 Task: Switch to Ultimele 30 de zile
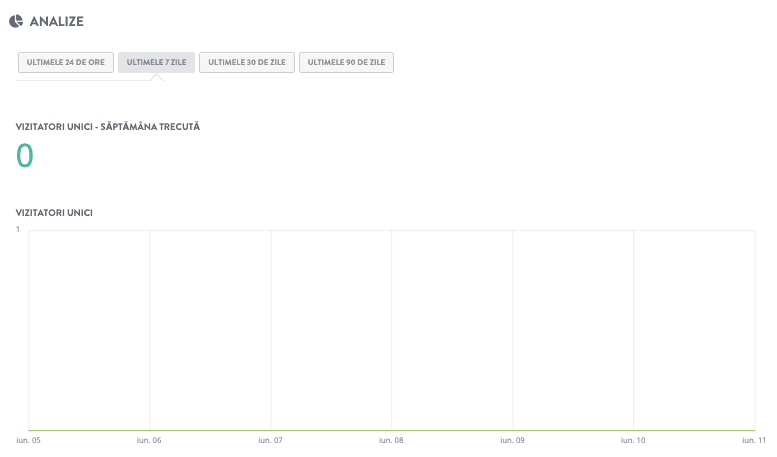tap(247, 62)
